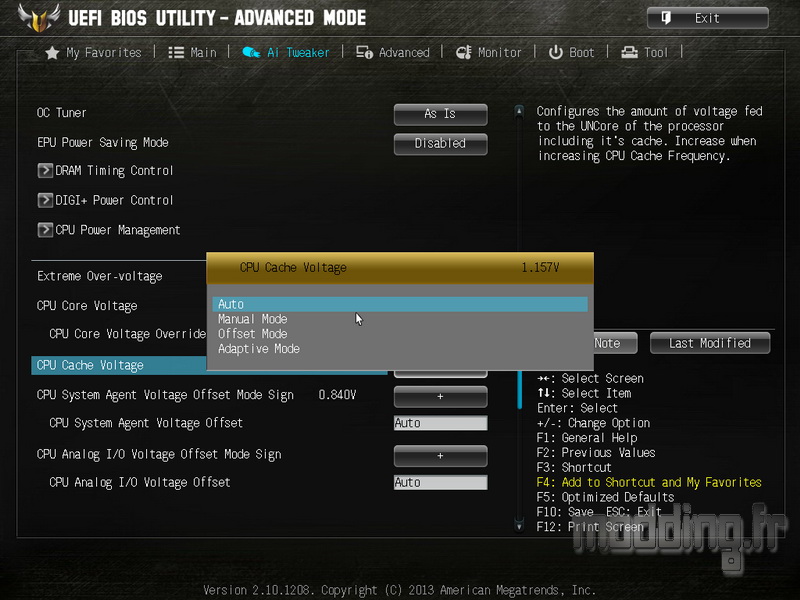Click the Advanced tab icon
Image resolution: width=800 pixels, height=600 pixels.
pyautogui.click(x=364, y=53)
